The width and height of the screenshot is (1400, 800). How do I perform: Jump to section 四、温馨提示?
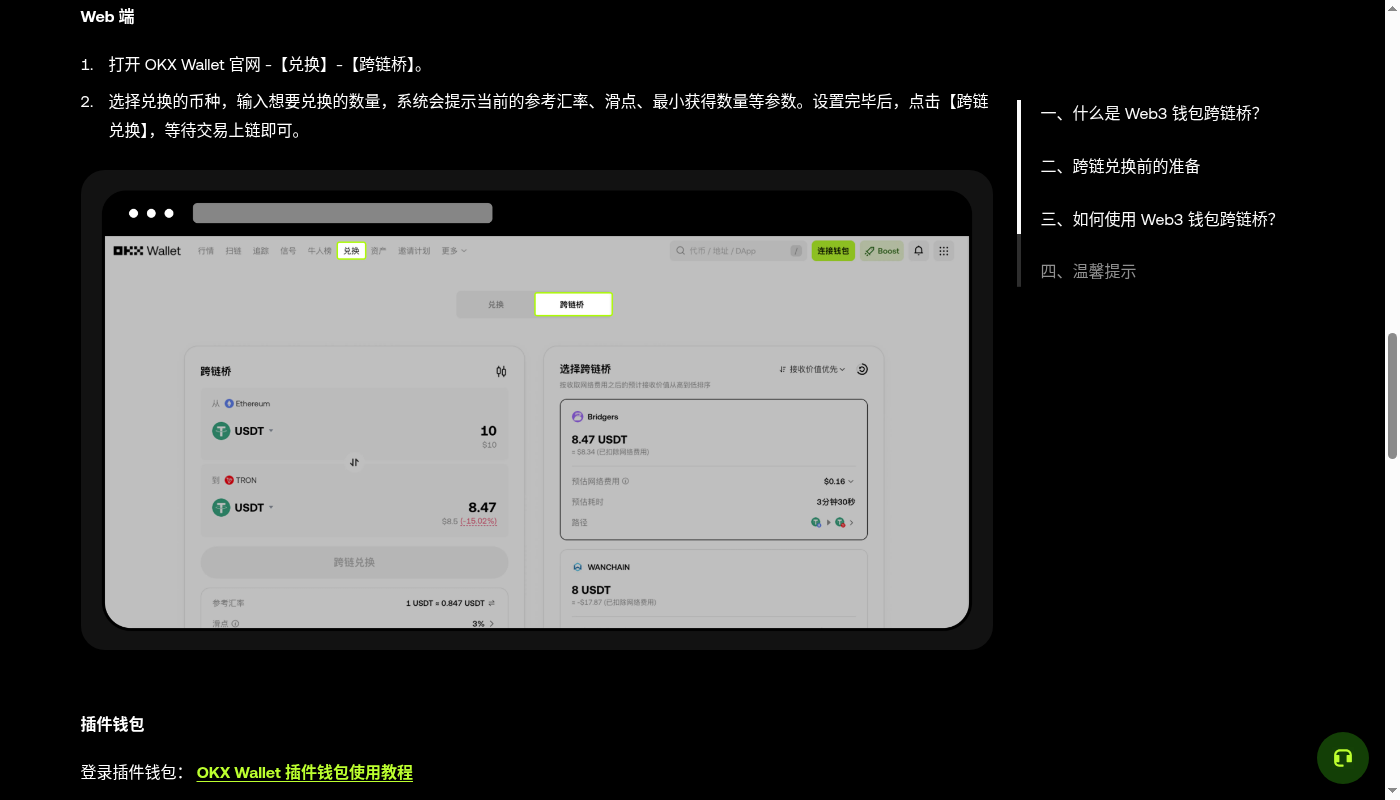click(1088, 271)
